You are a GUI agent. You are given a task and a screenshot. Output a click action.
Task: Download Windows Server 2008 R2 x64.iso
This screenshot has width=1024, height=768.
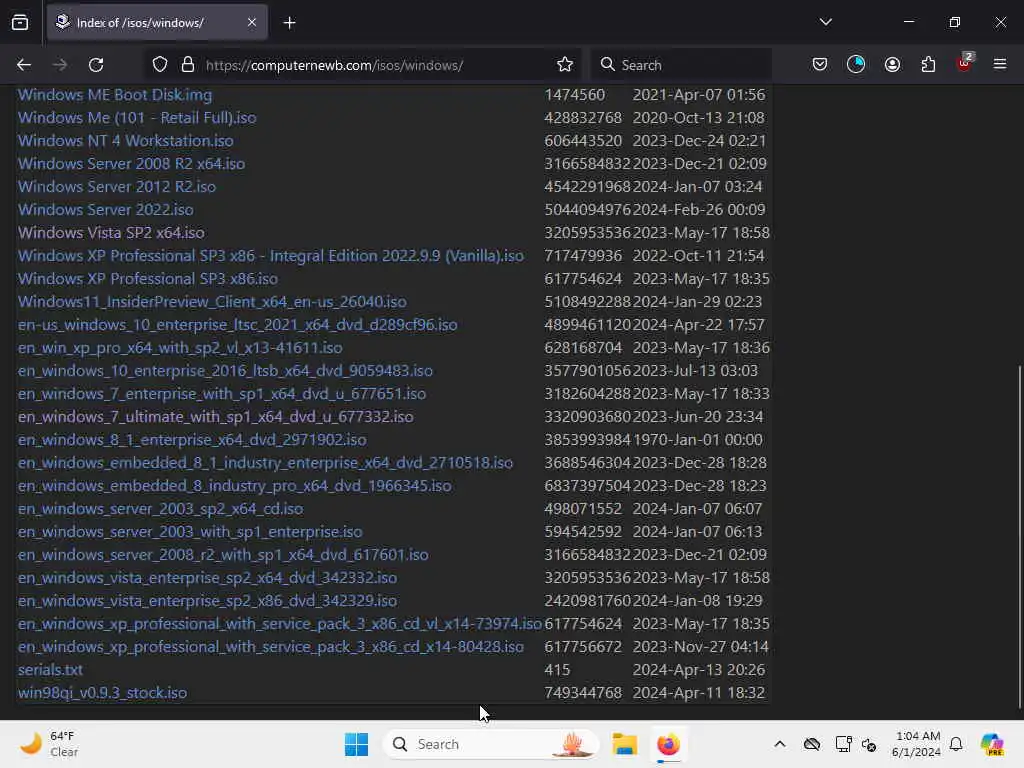(x=131, y=163)
